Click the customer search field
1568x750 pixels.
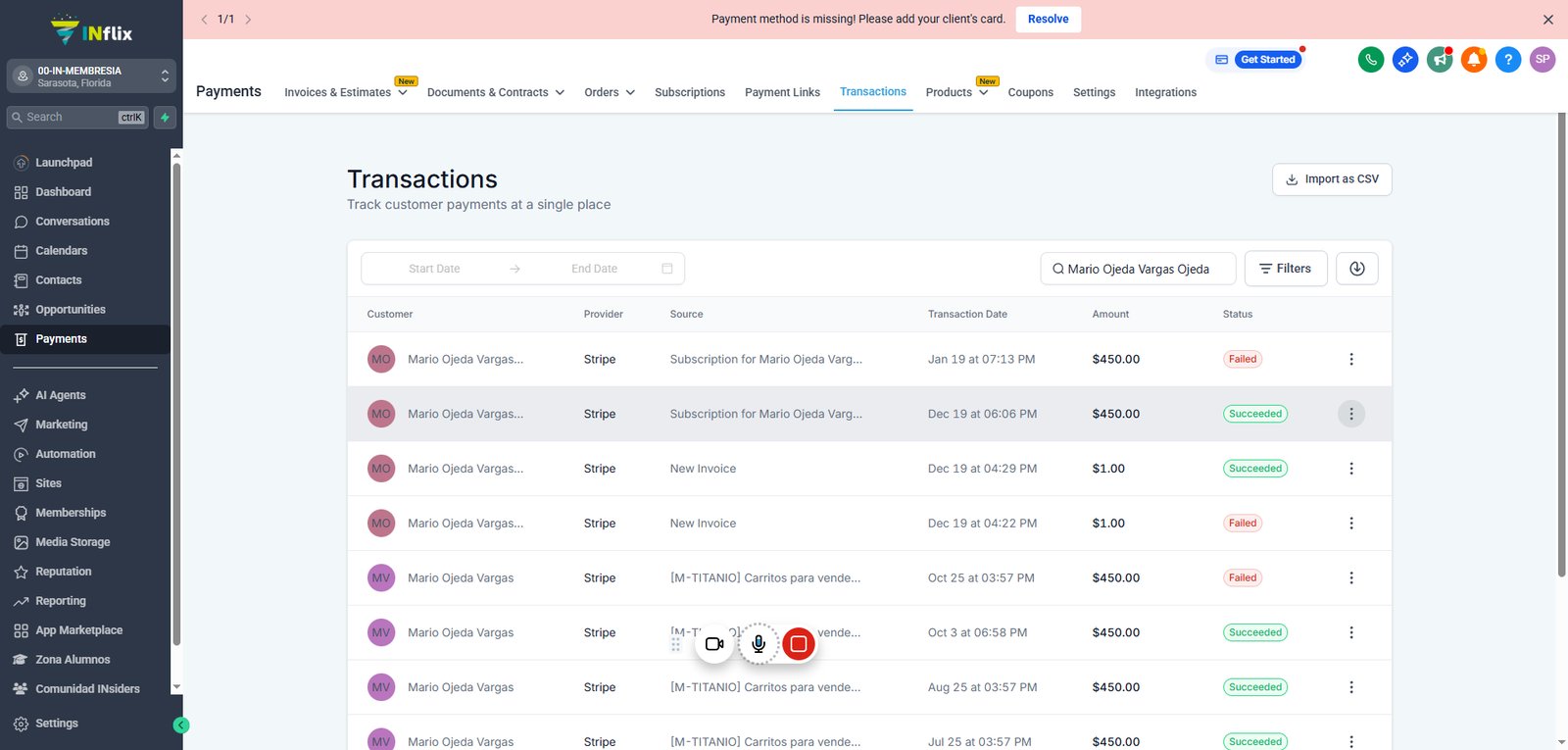(x=1139, y=269)
